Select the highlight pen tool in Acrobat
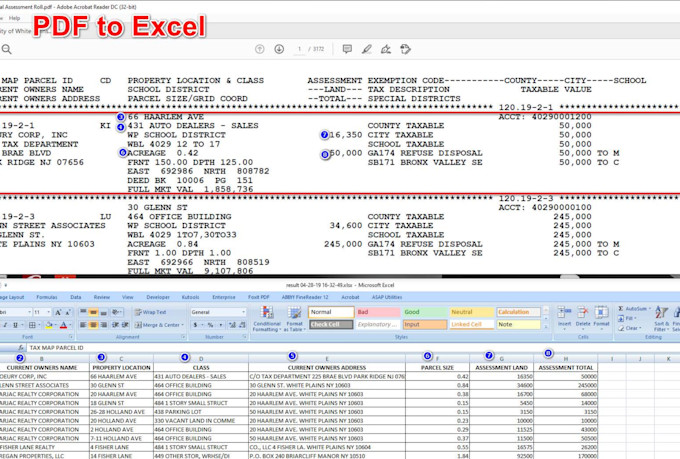 click(367, 49)
